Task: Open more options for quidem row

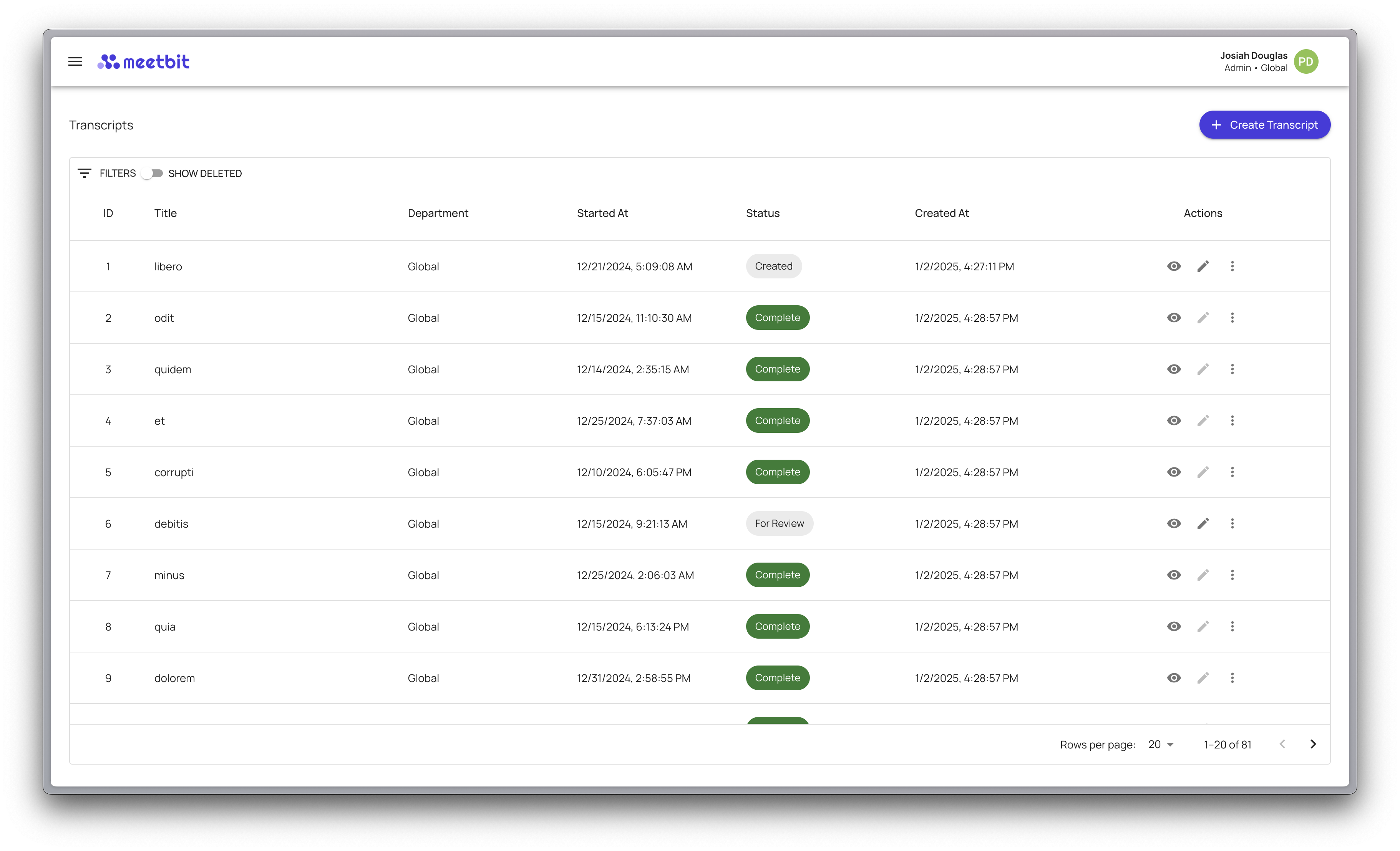Action: pos(1232,369)
